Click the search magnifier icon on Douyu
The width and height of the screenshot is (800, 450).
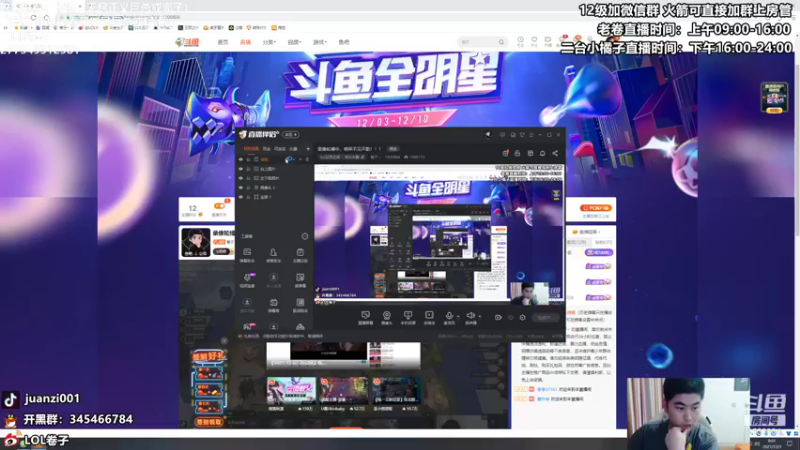click(501, 42)
